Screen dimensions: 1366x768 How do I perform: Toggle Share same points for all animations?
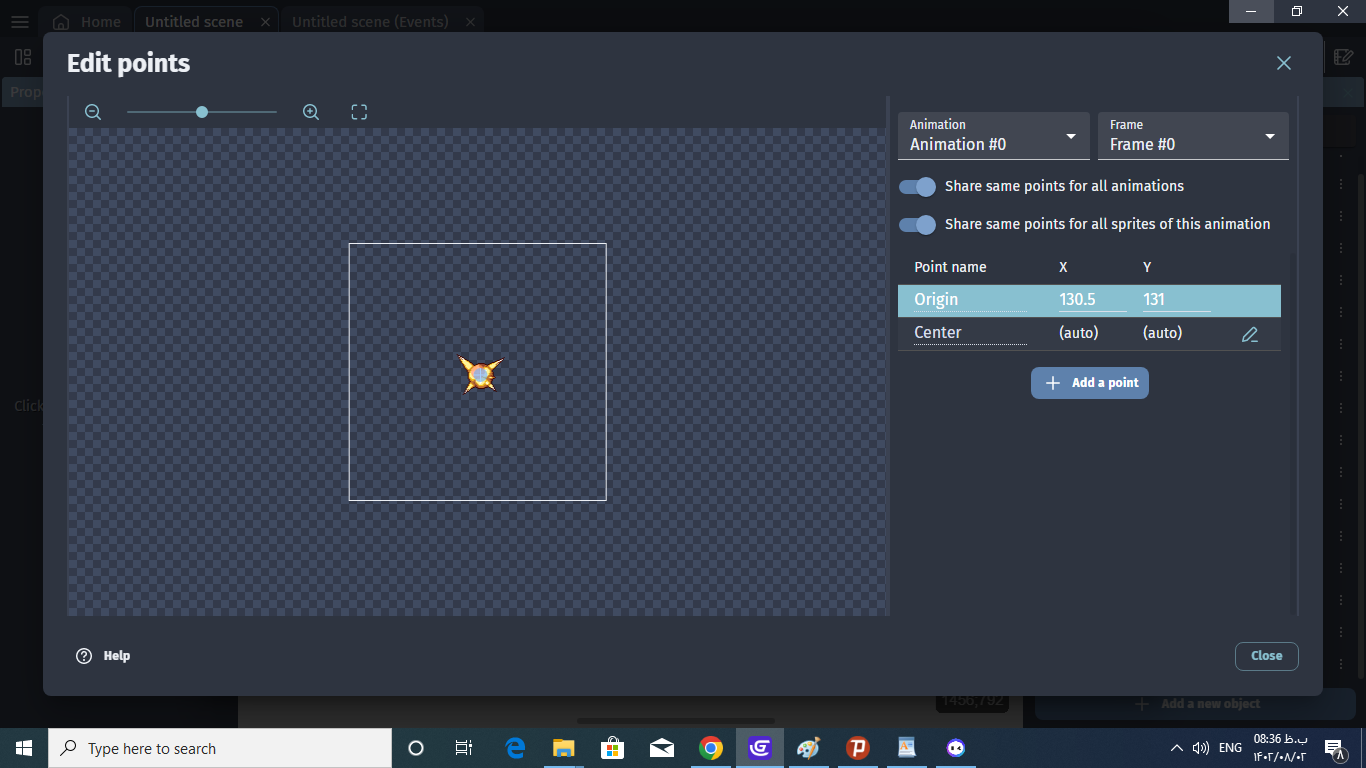tap(917, 187)
